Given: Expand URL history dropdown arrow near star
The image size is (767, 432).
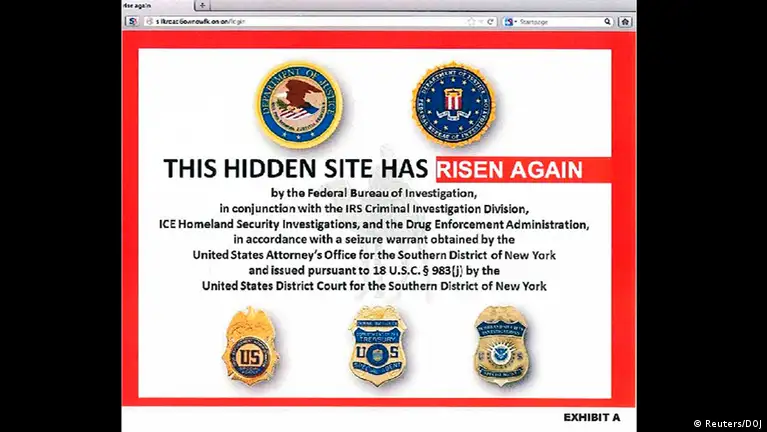Looking at the screenshot, I should pyautogui.click(x=481, y=22).
